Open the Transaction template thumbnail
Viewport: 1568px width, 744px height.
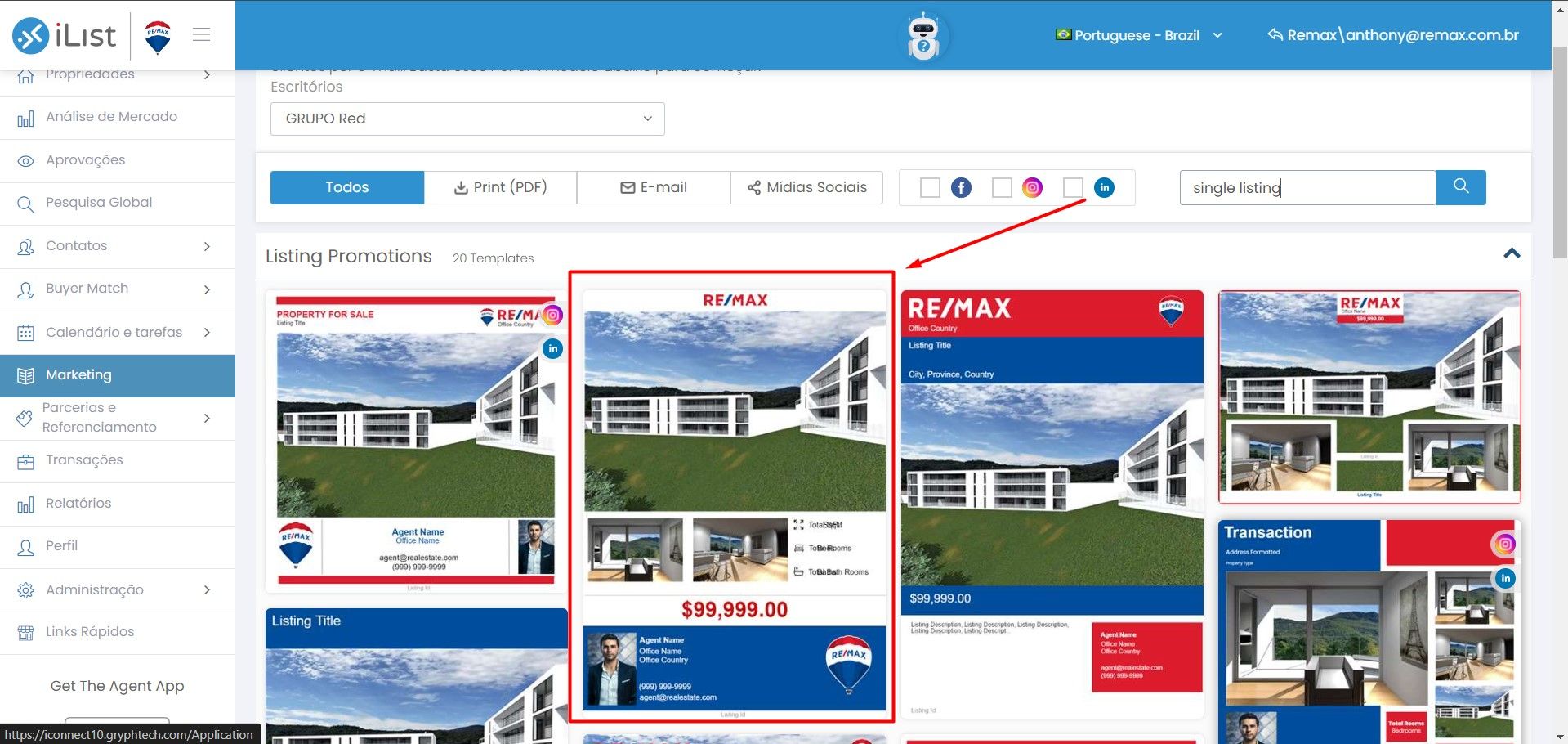(1369, 632)
